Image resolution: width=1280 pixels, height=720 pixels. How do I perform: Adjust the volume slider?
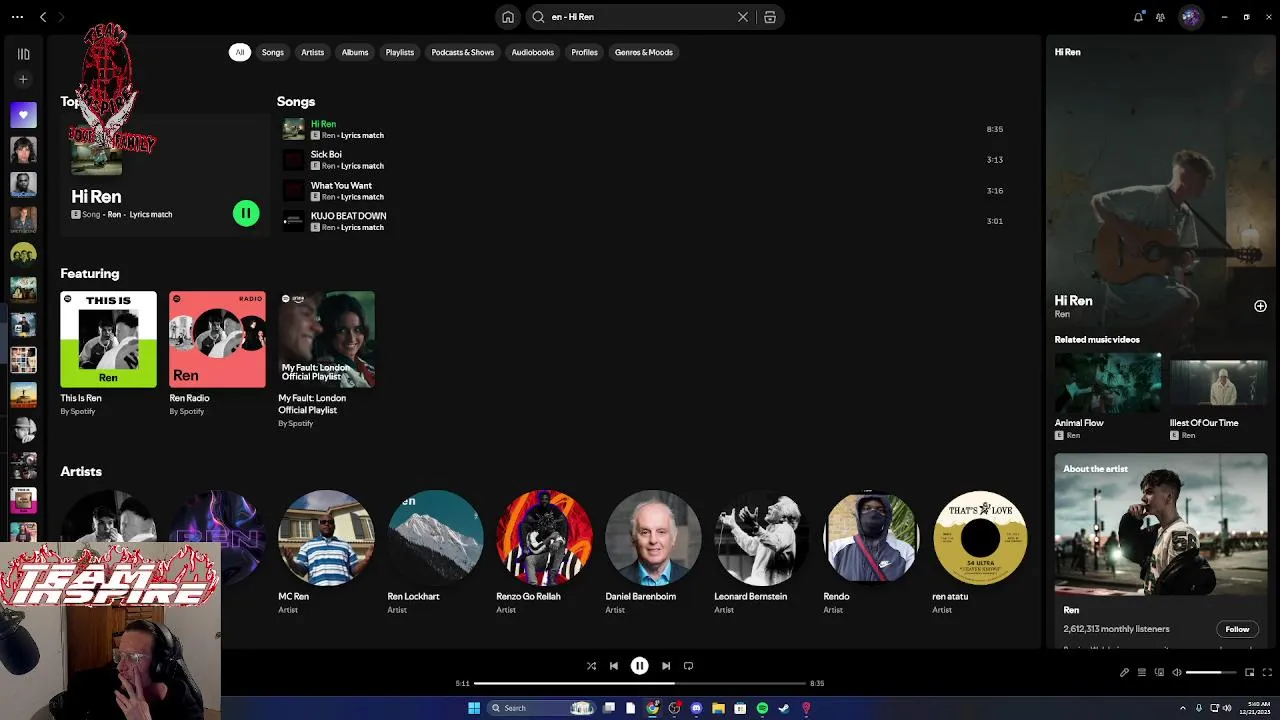pyautogui.click(x=1212, y=673)
